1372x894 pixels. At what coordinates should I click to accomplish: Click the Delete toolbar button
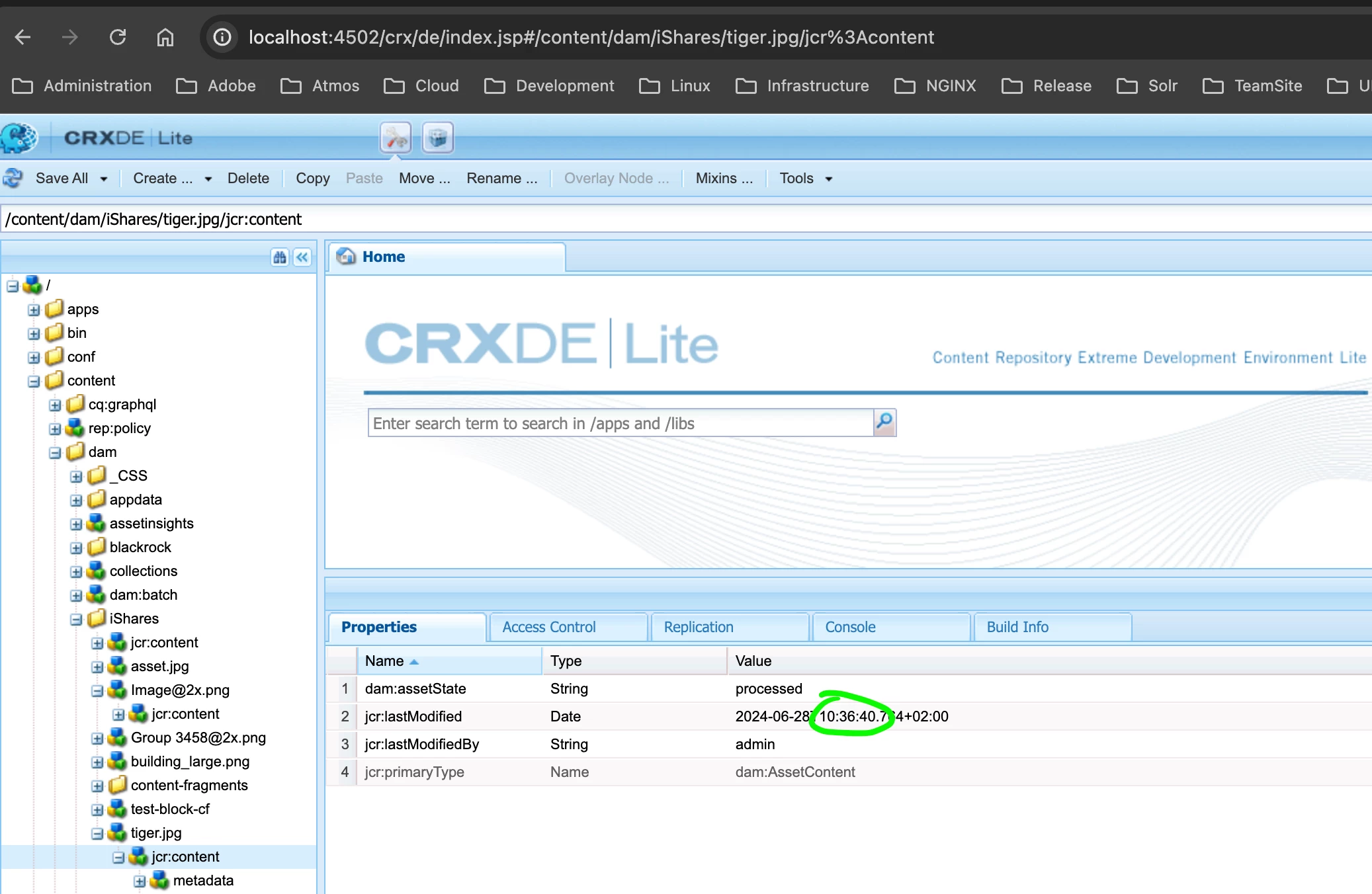(248, 179)
